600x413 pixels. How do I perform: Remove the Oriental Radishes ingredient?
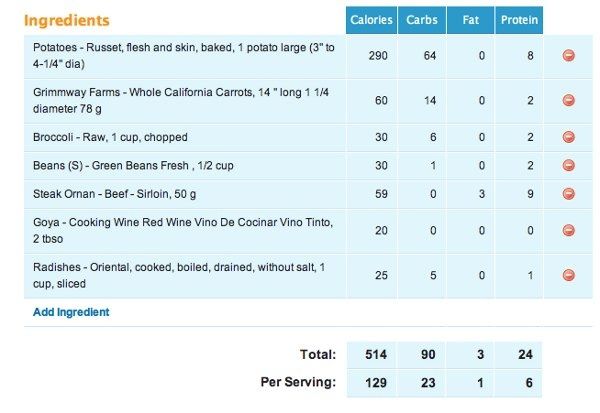[x=568, y=275]
